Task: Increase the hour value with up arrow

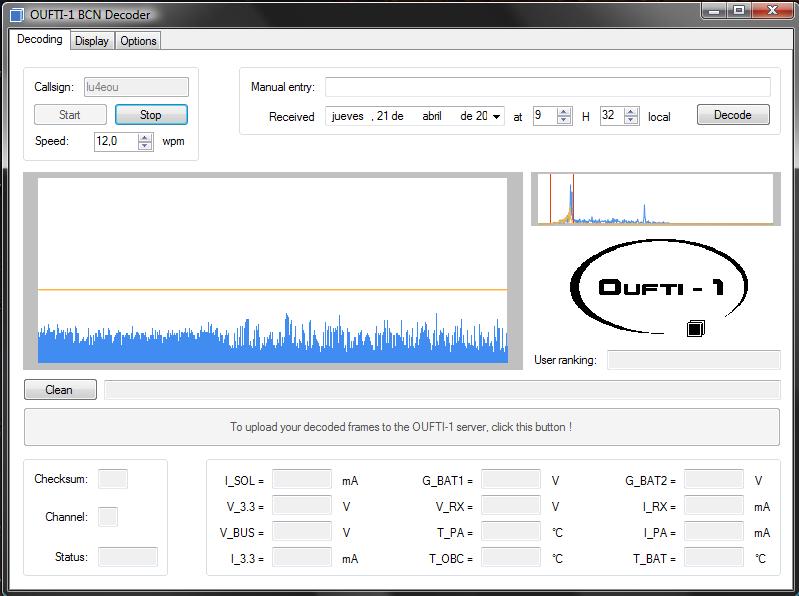Action: pyautogui.click(x=564, y=112)
